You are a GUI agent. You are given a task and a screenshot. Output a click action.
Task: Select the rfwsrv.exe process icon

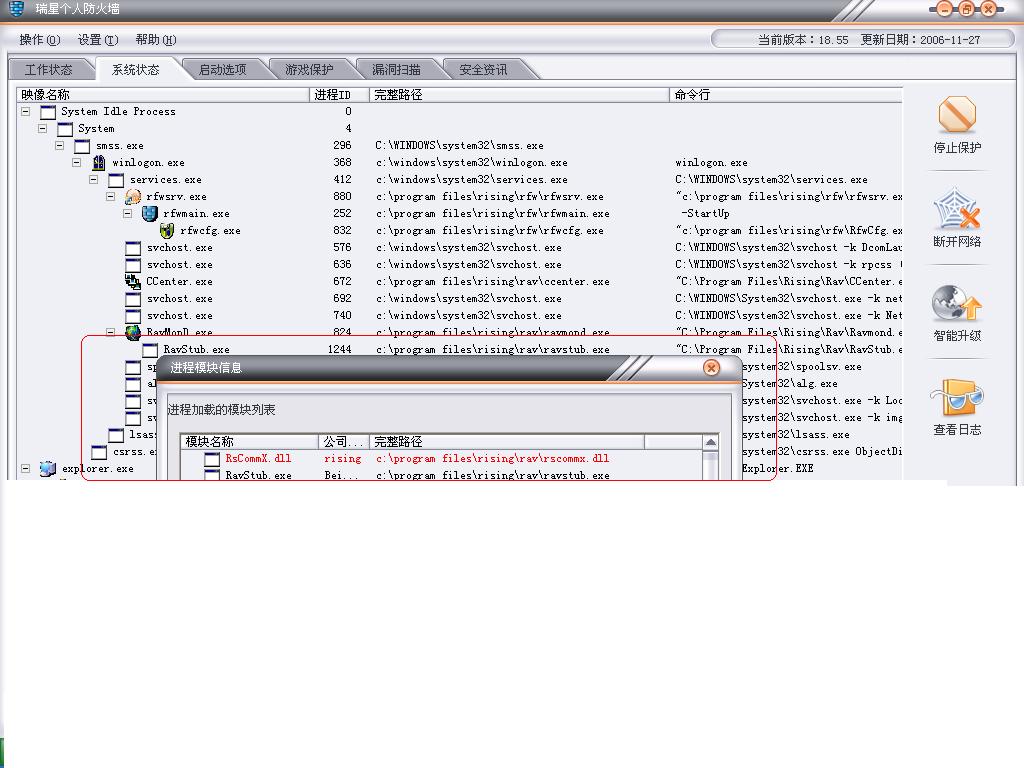133,197
